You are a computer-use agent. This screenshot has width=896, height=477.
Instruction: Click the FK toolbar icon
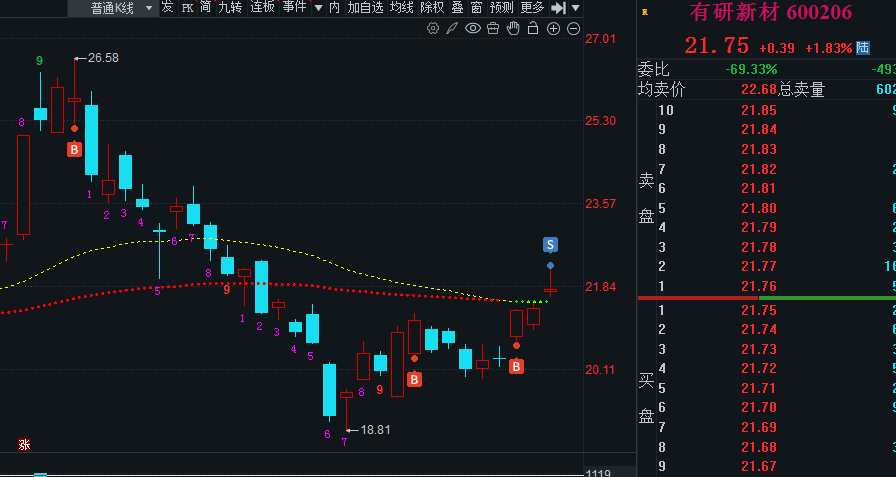[187, 8]
